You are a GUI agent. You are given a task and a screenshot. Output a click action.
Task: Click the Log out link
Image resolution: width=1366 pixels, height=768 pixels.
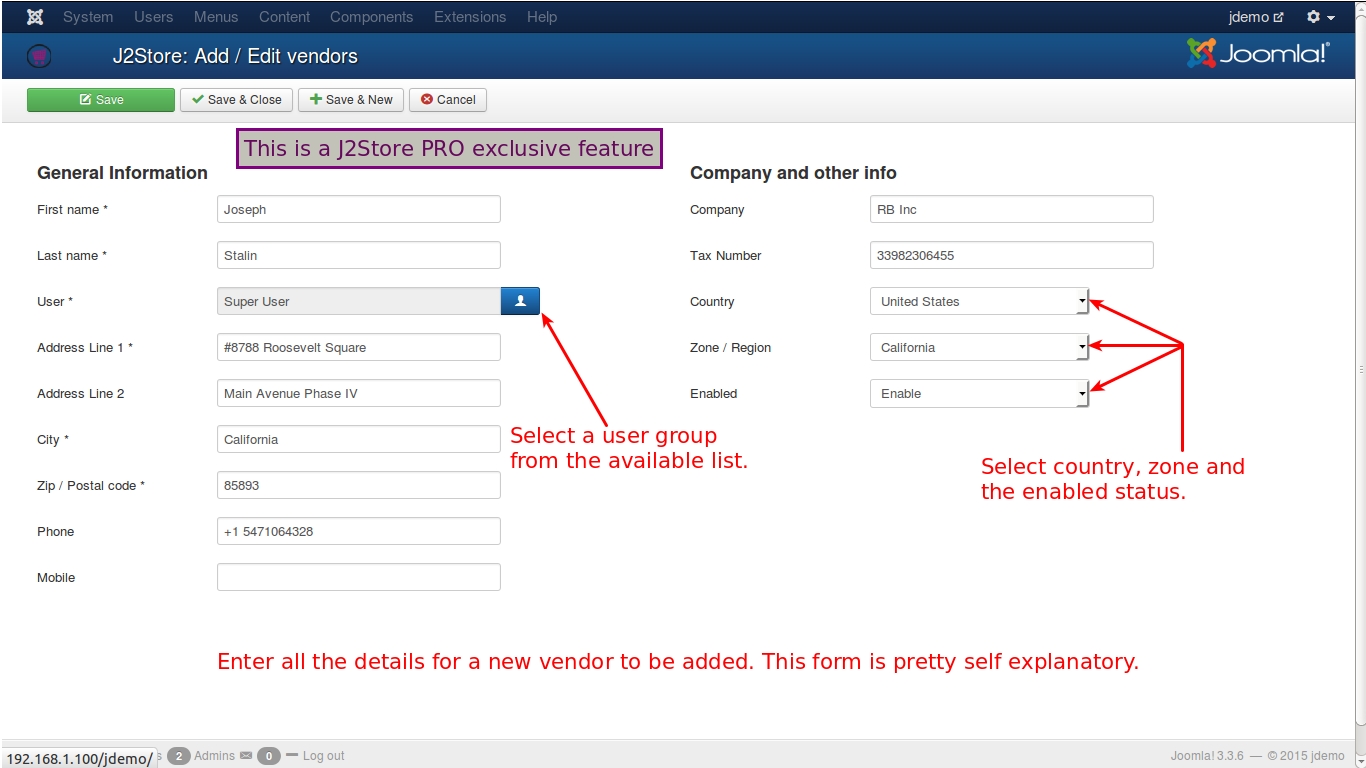click(x=323, y=756)
